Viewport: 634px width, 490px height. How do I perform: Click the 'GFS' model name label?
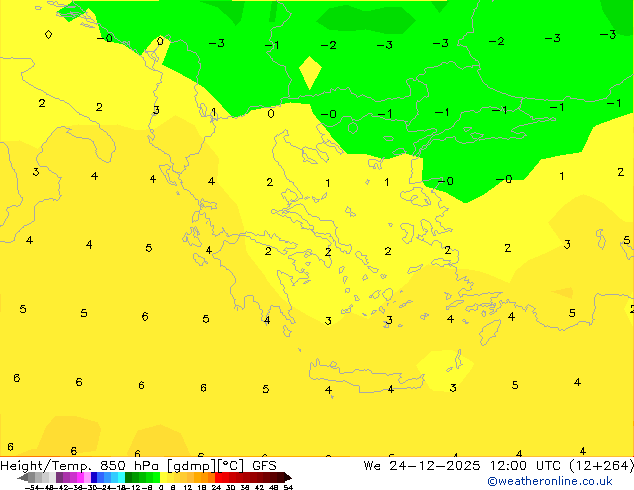(x=264, y=466)
